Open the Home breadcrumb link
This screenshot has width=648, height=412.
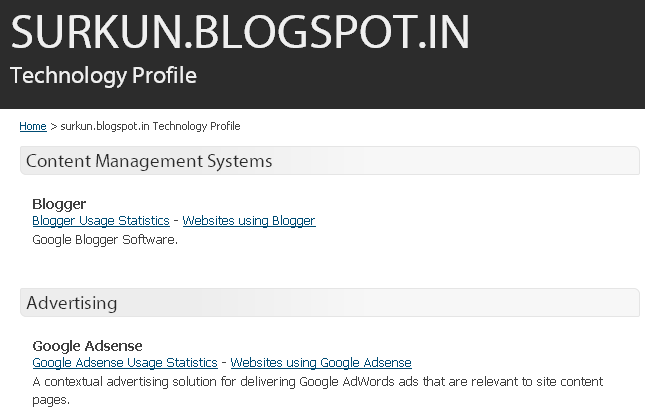pos(33,126)
